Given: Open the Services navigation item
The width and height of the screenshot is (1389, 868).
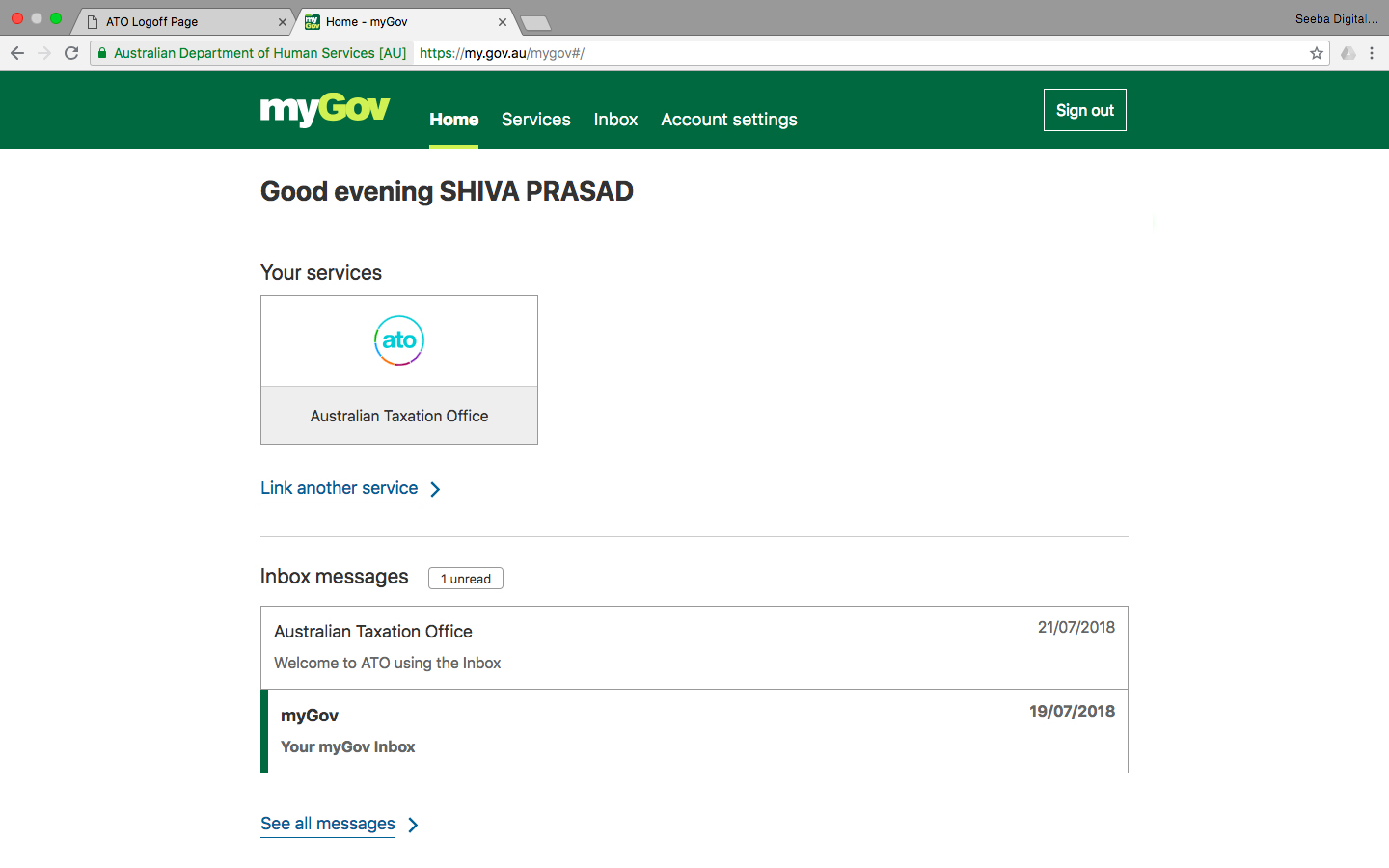Looking at the screenshot, I should [x=536, y=120].
